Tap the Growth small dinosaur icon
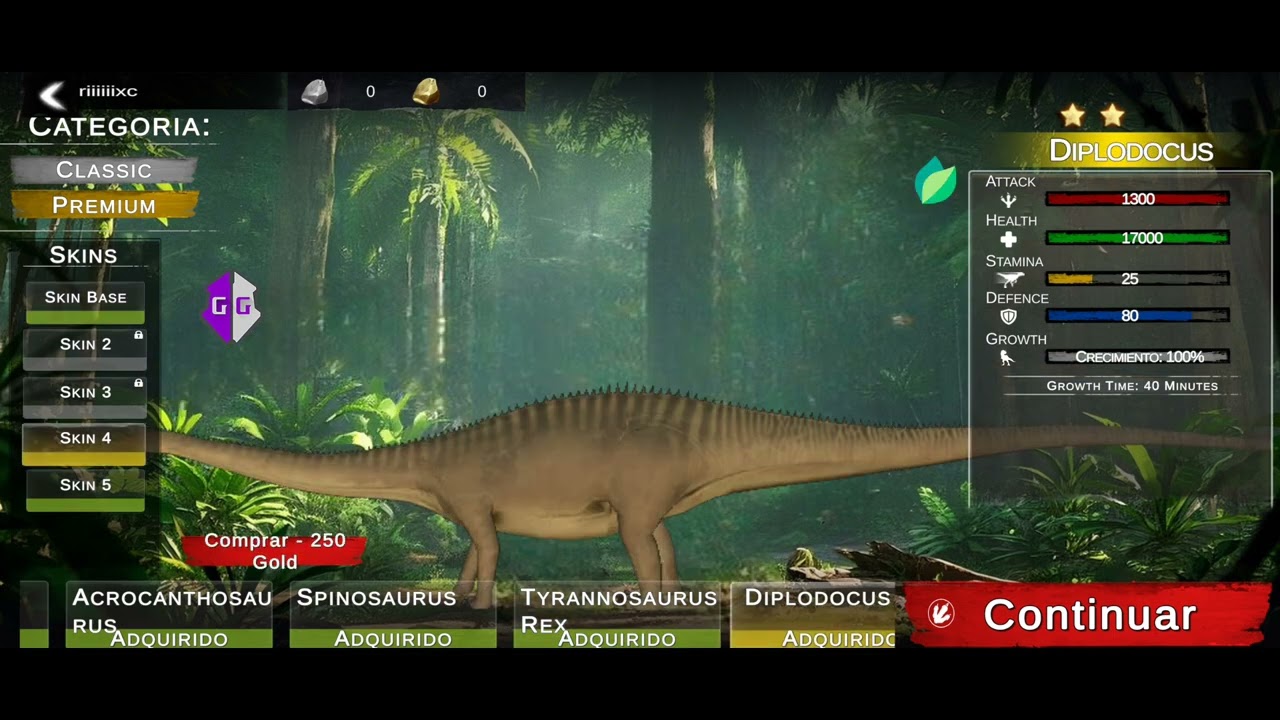Viewport: 1280px width, 720px height. [x=1007, y=357]
